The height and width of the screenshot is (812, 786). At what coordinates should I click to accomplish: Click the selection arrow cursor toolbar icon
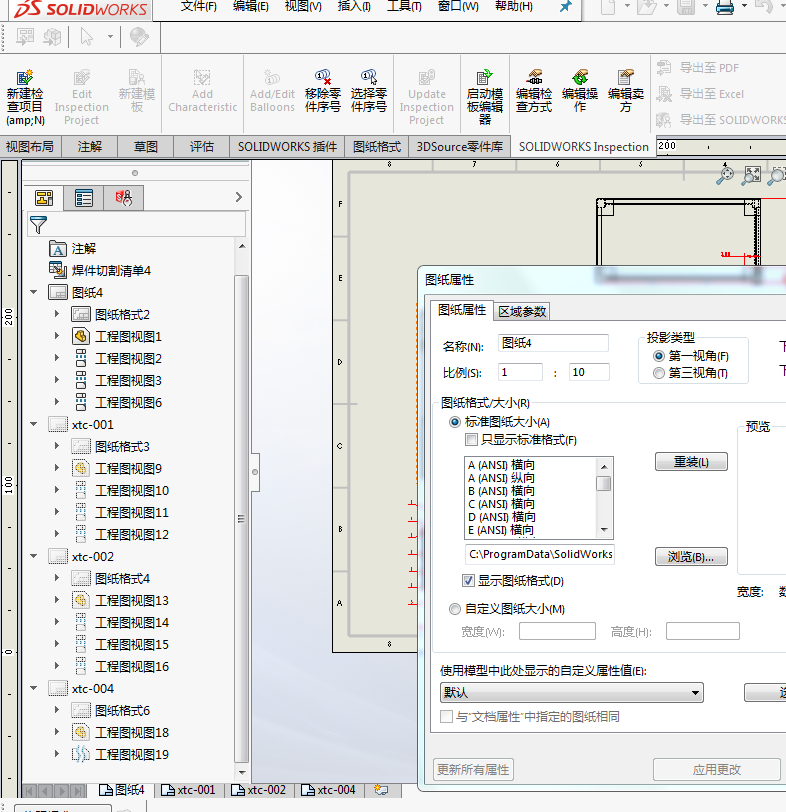click(86, 37)
